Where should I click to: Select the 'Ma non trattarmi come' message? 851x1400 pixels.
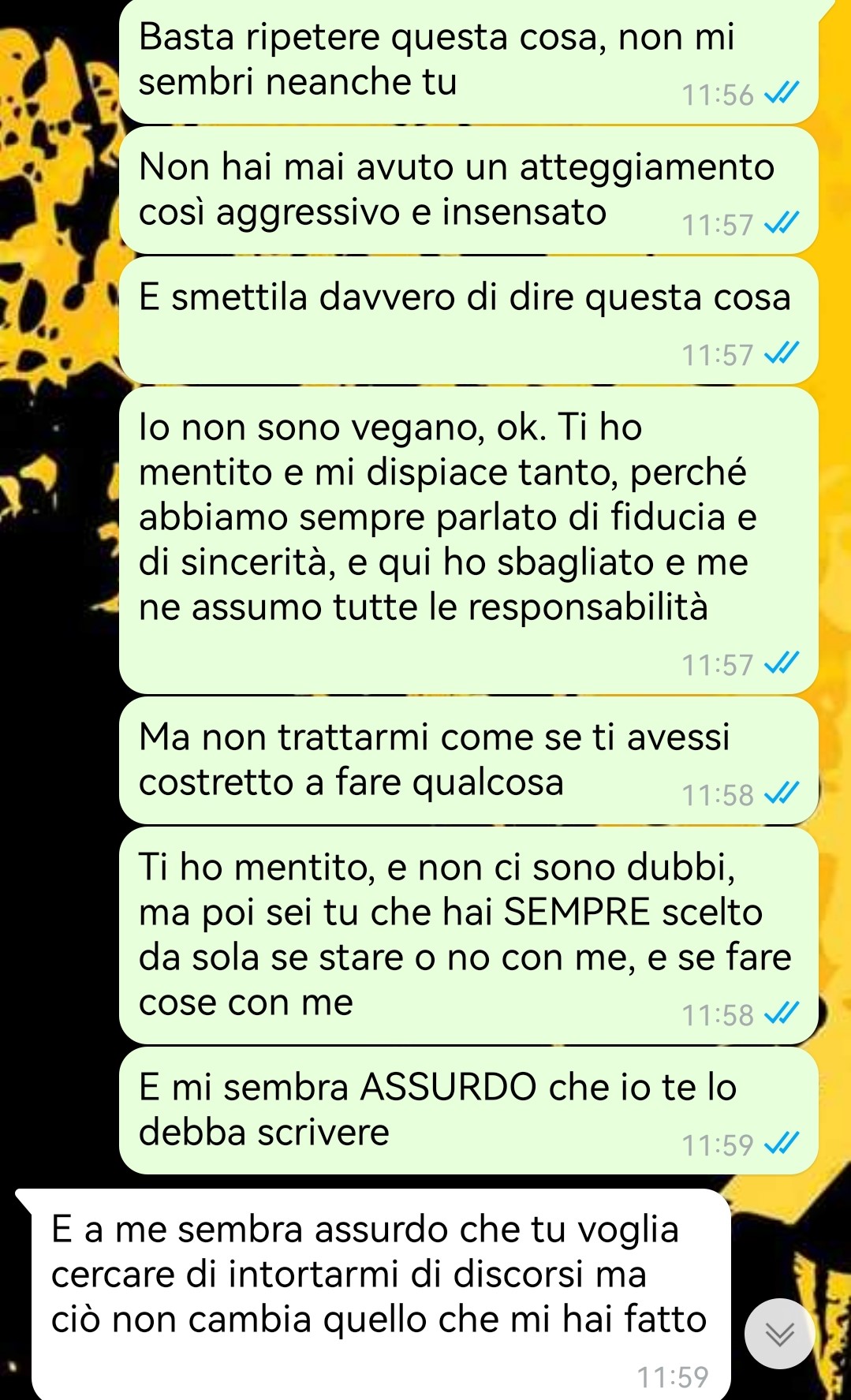(468, 760)
